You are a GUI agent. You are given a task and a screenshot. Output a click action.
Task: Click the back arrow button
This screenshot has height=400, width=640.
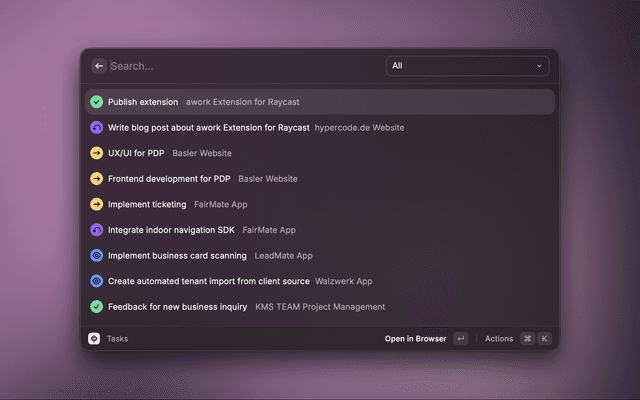point(99,66)
